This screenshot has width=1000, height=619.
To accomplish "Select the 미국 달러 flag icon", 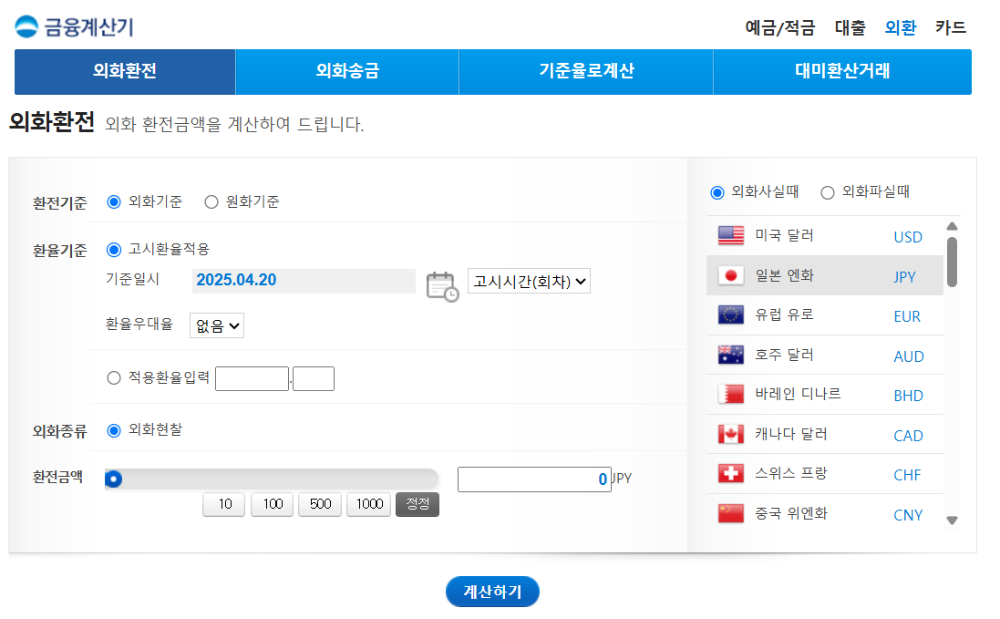I will tap(731, 237).
